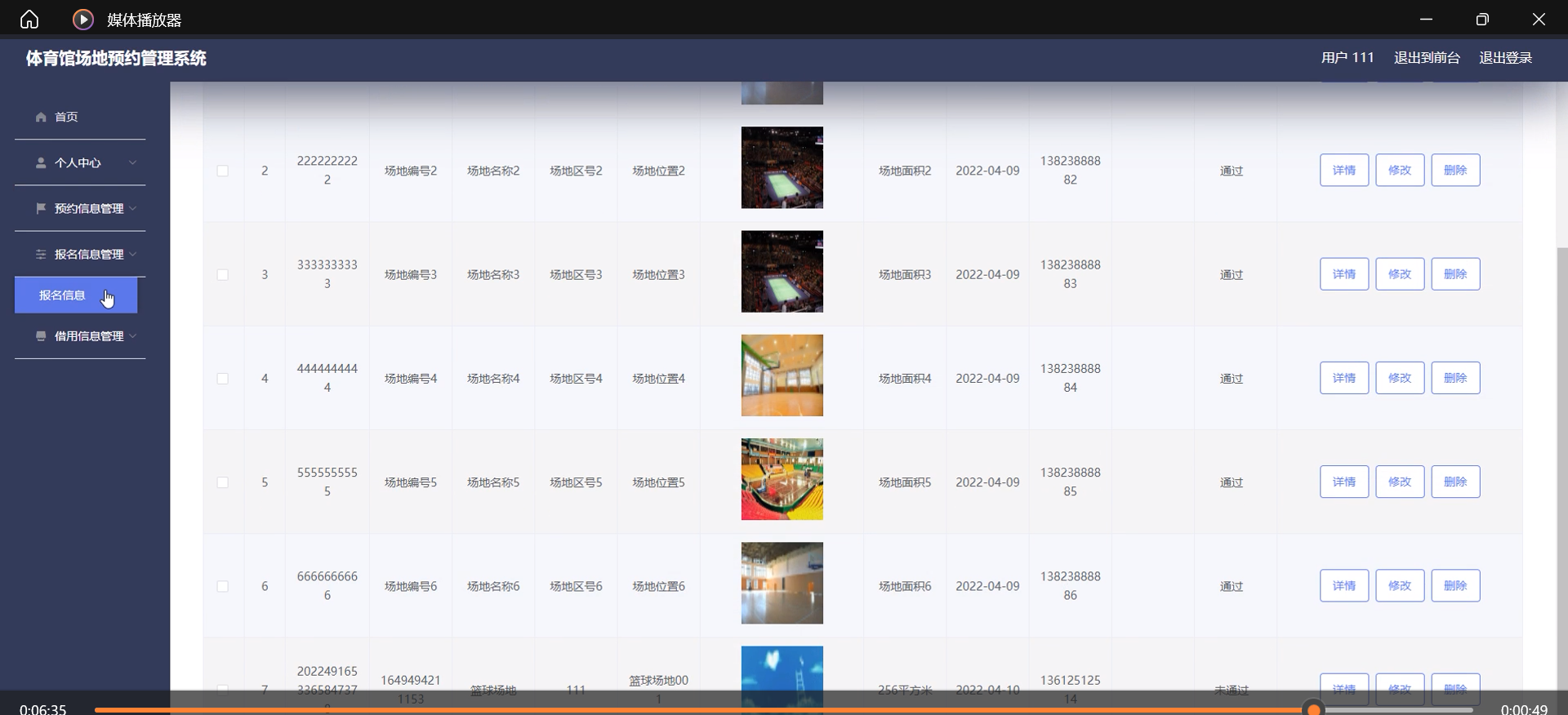Click the media player play logo icon
Screen dimensions: 1568x715
82,19
